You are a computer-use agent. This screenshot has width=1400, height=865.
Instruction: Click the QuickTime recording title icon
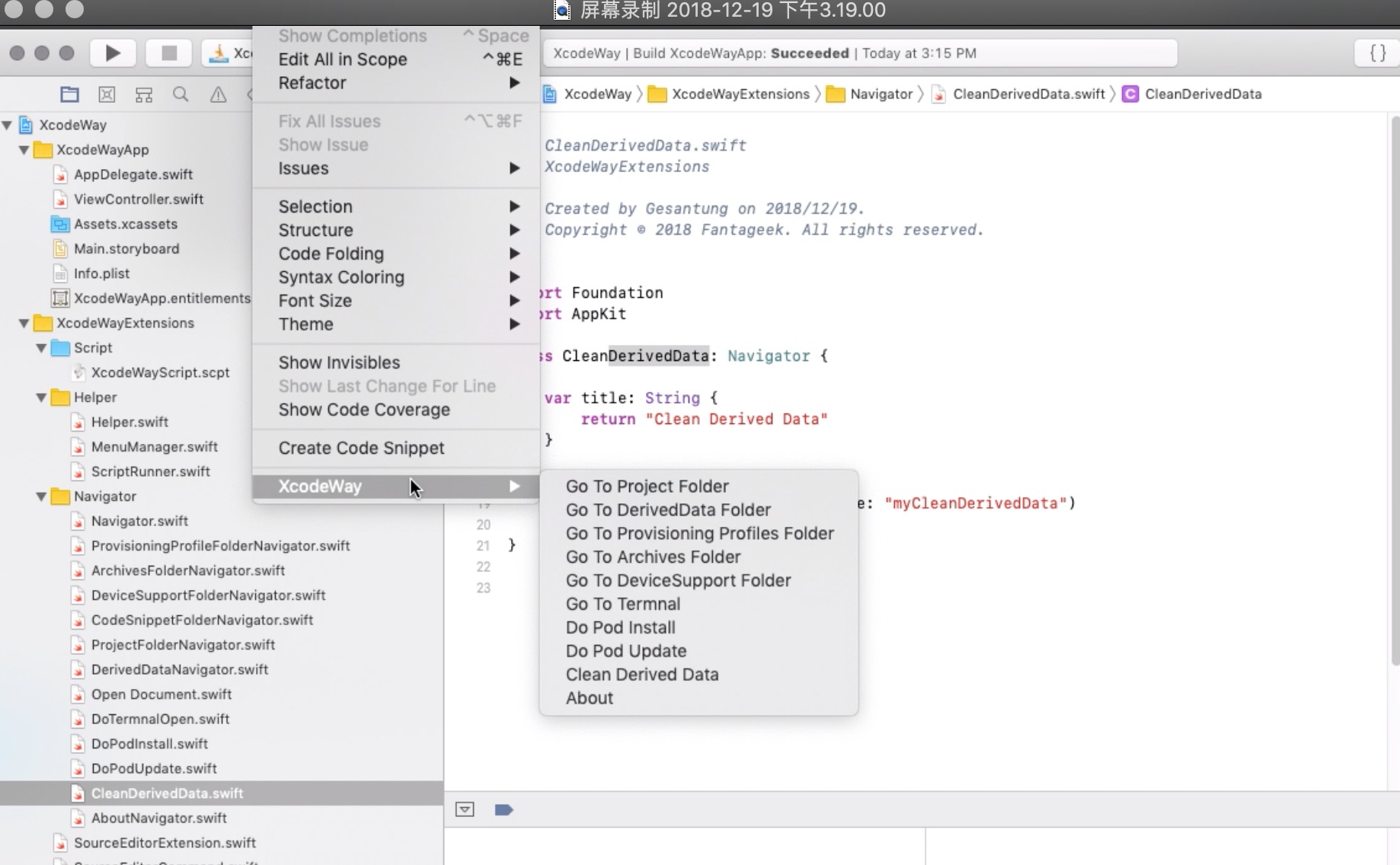[x=562, y=10]
